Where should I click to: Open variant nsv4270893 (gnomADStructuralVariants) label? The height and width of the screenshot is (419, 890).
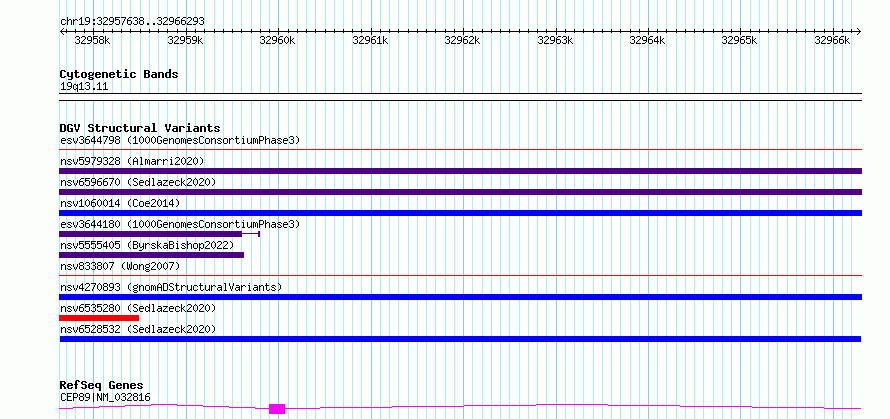[x=171, y=287]
